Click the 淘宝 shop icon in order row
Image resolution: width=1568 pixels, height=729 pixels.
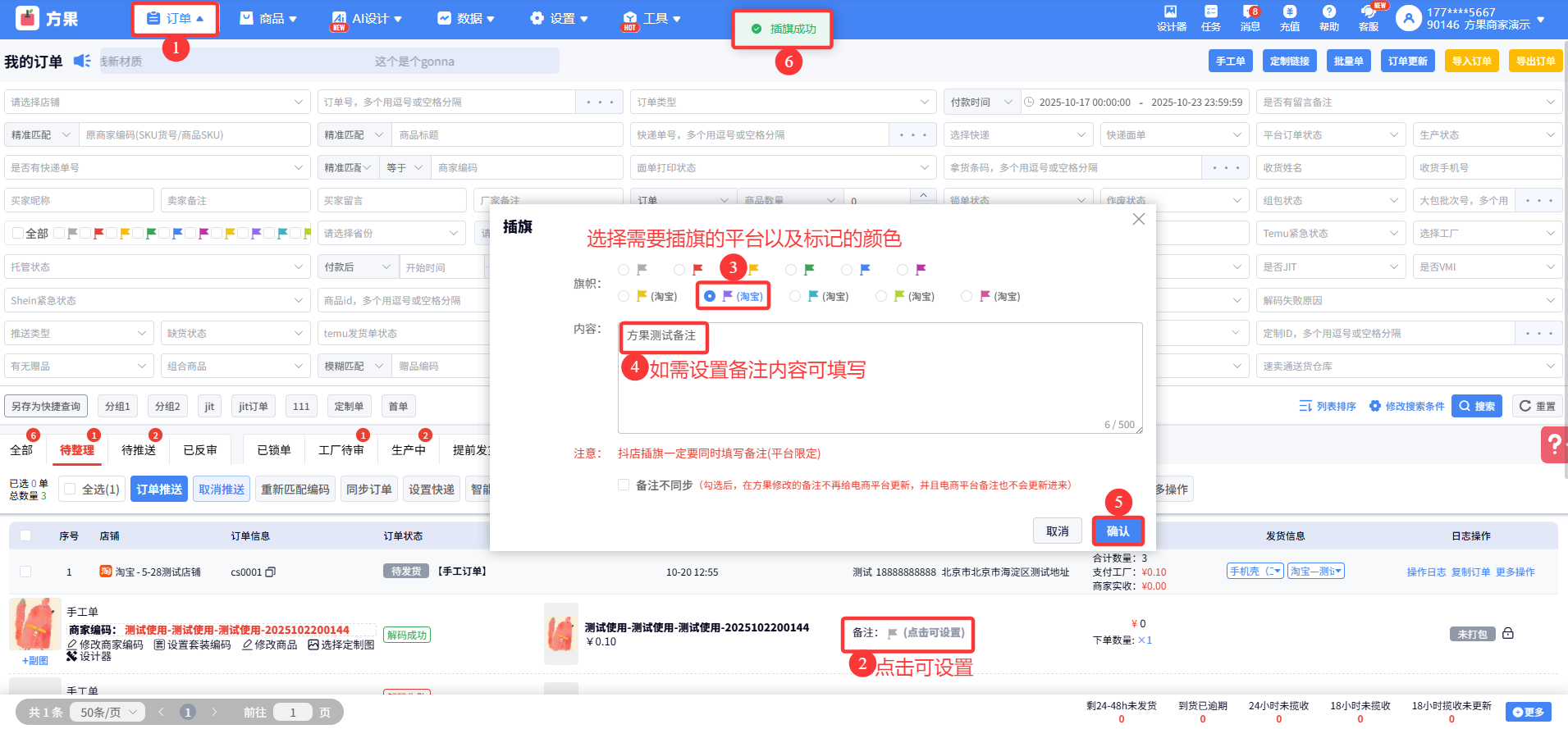point(106,572)
